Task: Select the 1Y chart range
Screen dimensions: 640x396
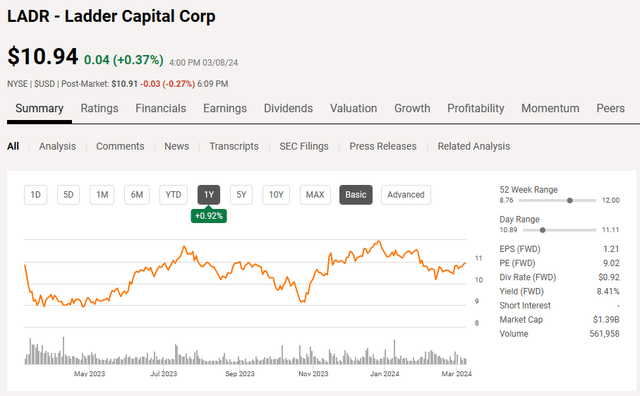Action: (209, 195)
